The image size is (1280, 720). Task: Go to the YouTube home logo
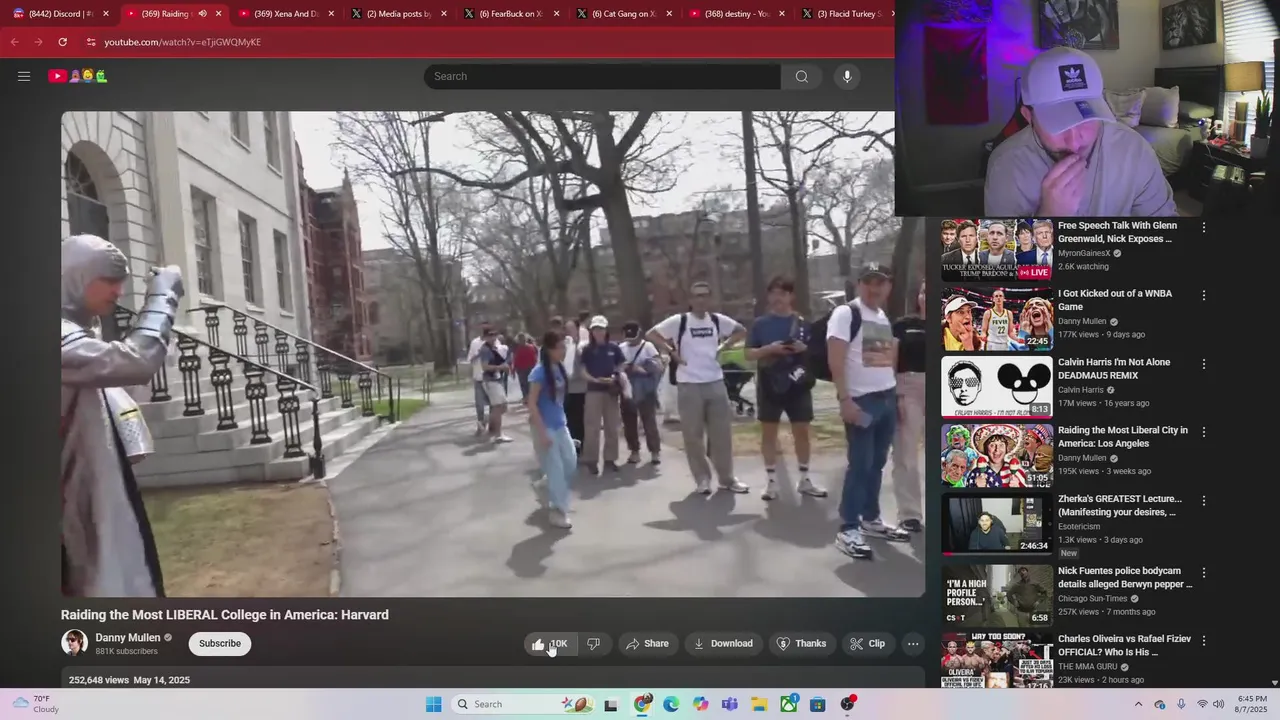coord(78,76)
